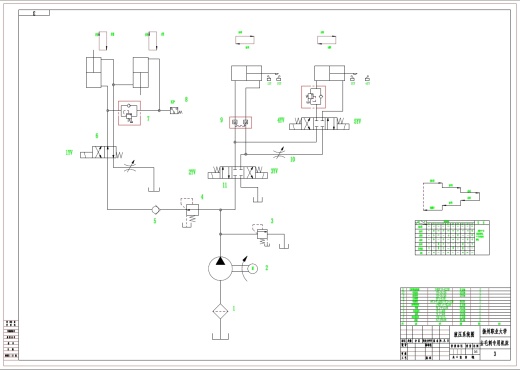Select the green number 9 label
The height and width of the screenshot is (370, 520).
pos(221,120)
